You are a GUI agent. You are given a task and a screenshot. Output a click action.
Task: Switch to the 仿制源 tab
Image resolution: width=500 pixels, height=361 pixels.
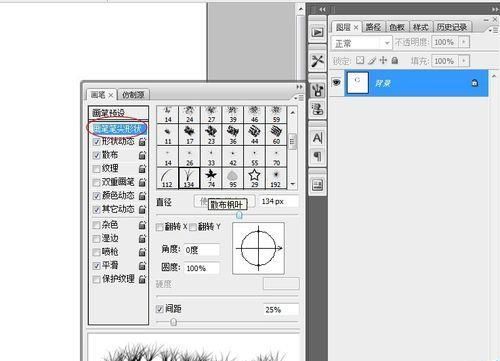coord(133,95)
